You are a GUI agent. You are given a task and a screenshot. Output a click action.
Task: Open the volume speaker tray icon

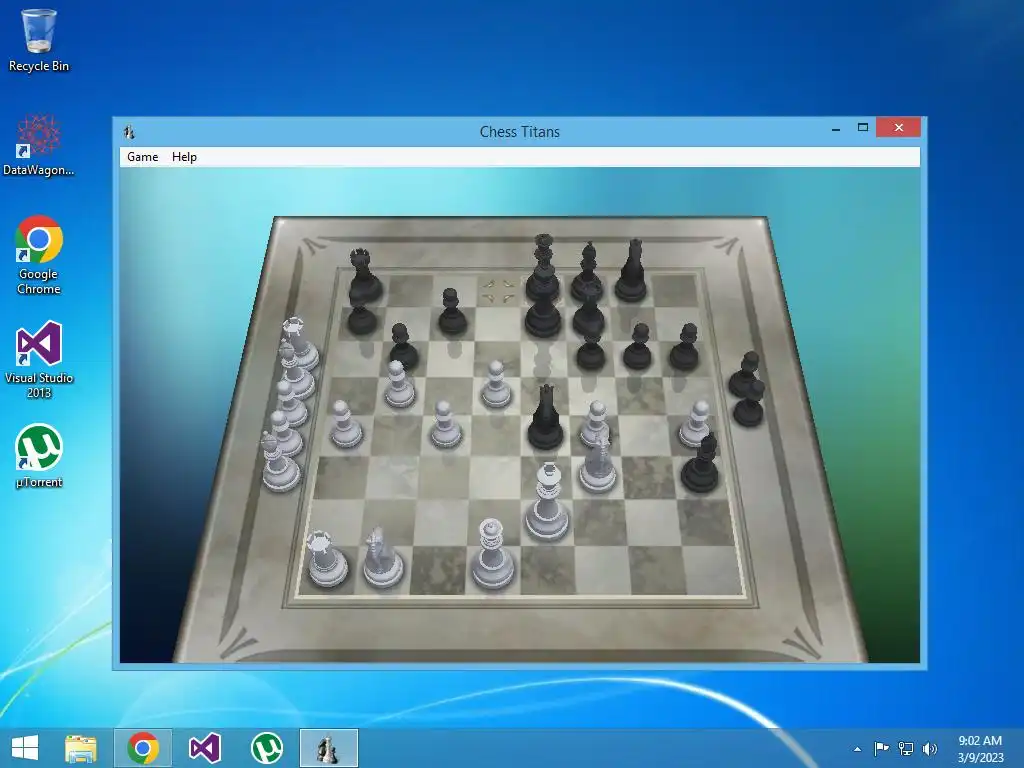(929, 748)
